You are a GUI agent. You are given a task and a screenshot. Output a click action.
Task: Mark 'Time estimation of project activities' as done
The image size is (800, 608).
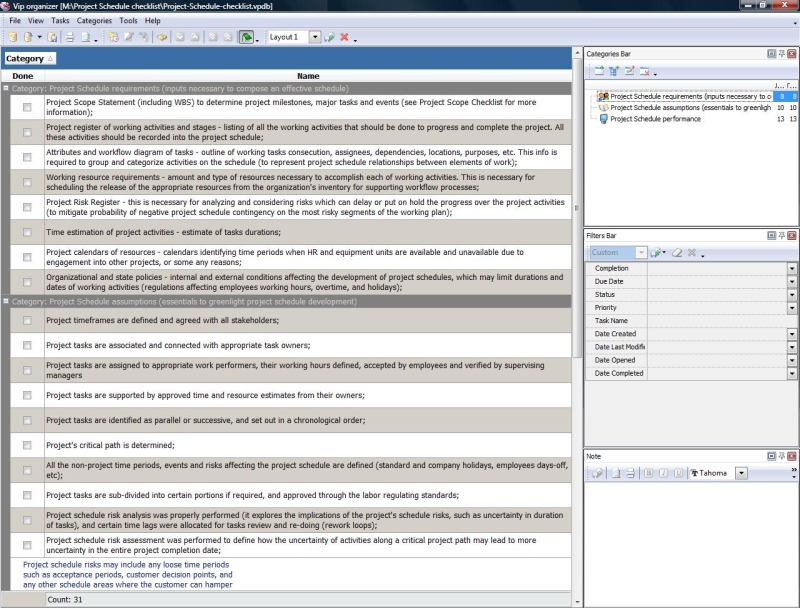point(27,232)
